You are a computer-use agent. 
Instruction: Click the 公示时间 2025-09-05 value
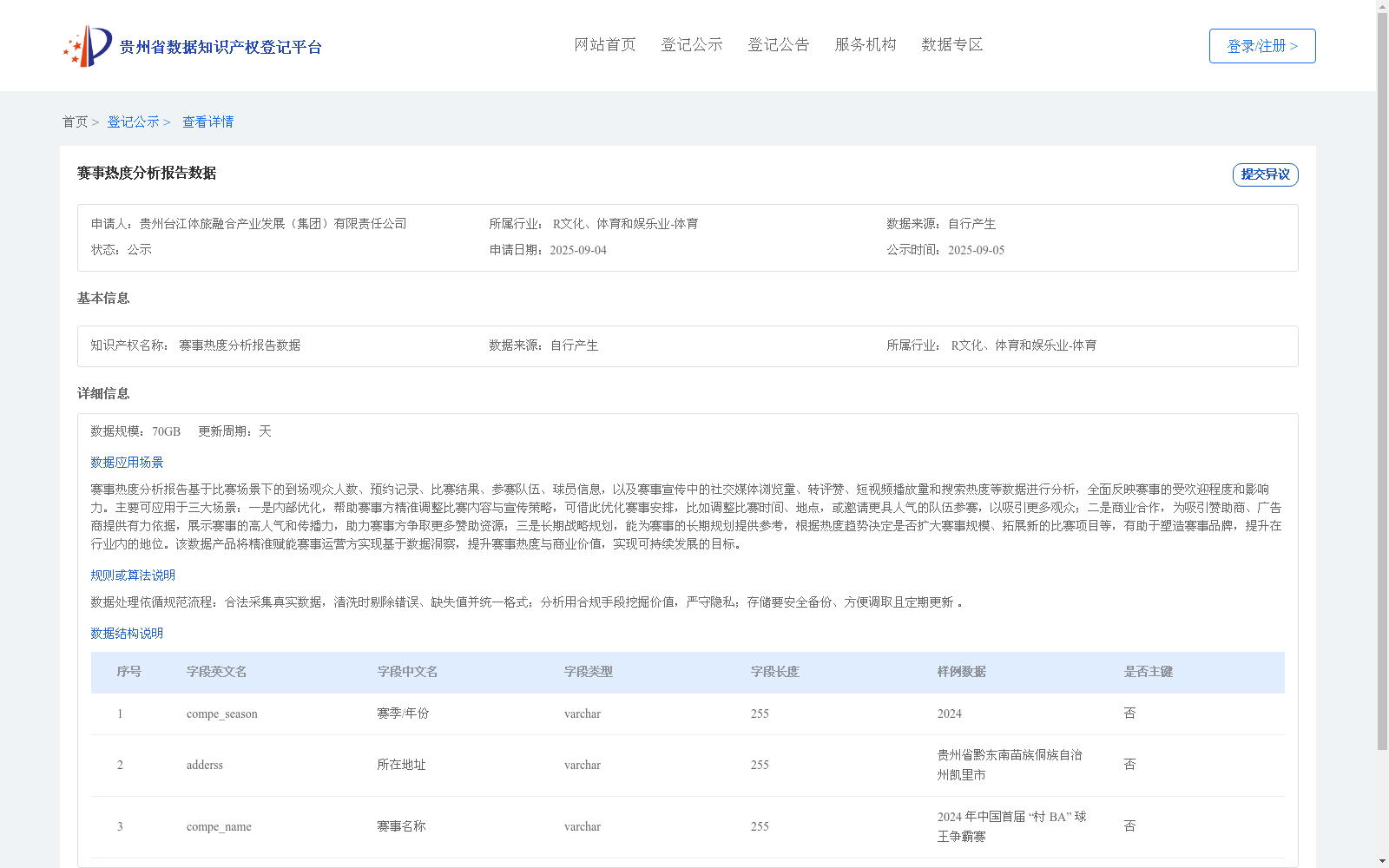click(x=976, y=250)
